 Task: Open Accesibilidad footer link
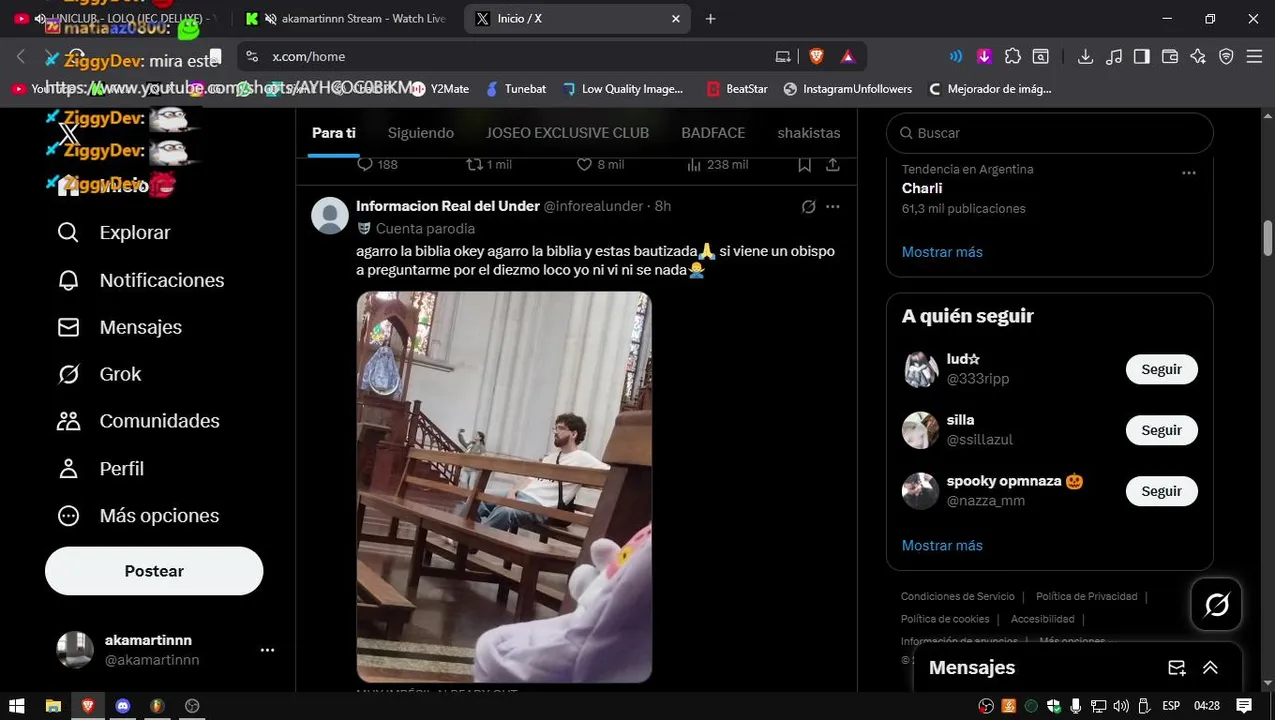(x=1043, y=619)
